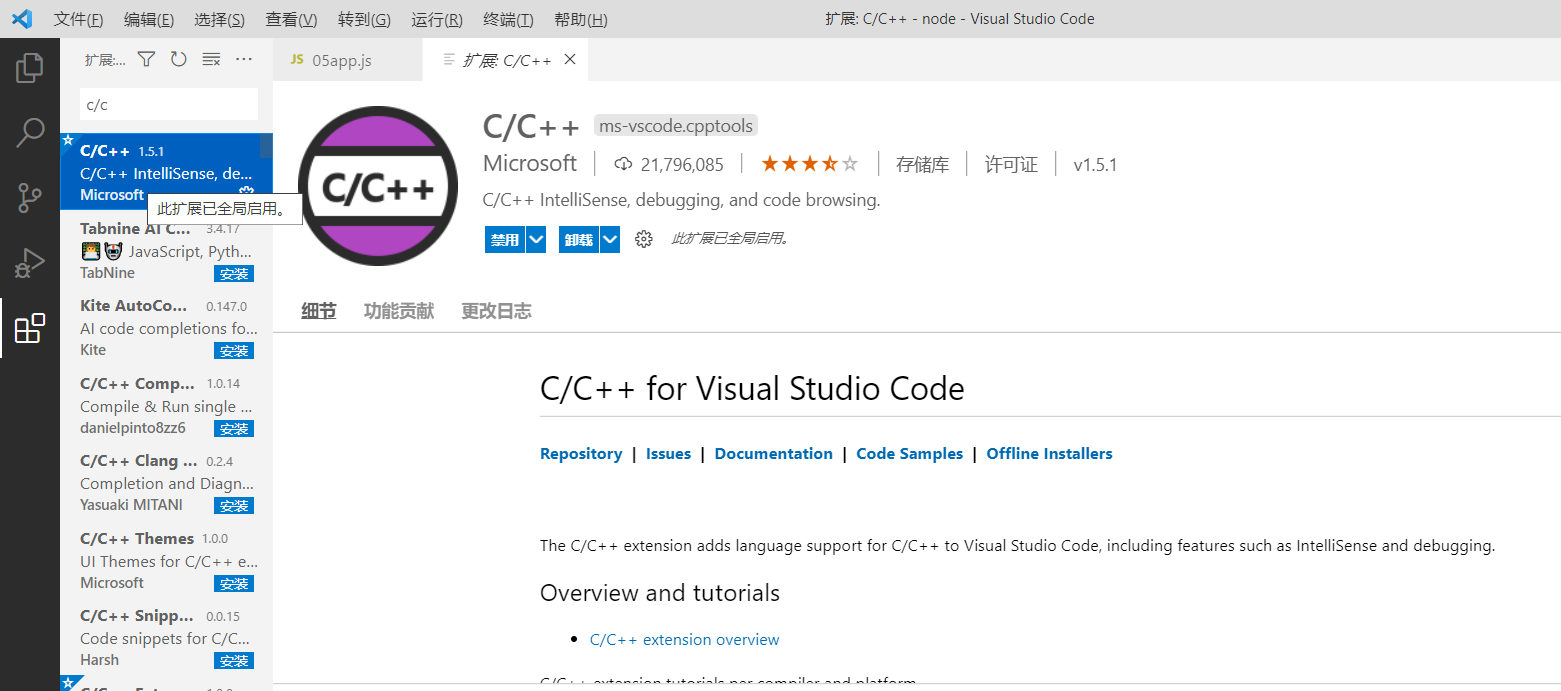
Task: Open the Issues link in readme
Action: click(668, 454)
